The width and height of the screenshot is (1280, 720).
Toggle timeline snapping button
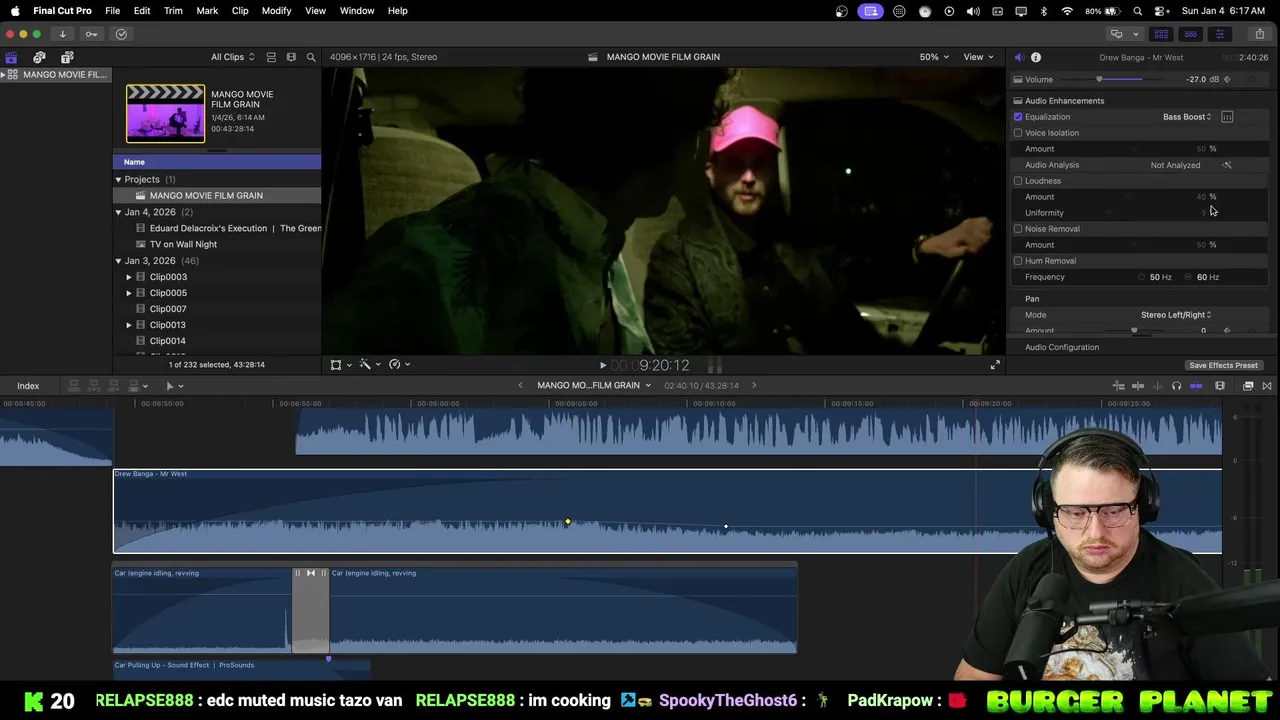pyautogui.click(x=1196, y=386)
